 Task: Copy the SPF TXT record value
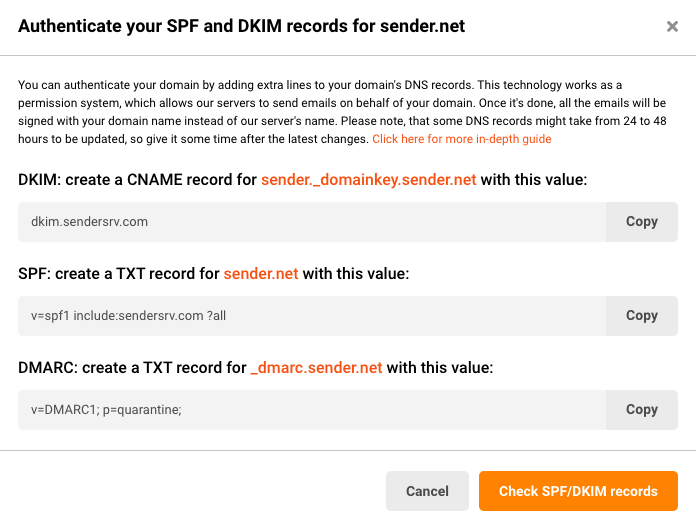tap(641, 316)
